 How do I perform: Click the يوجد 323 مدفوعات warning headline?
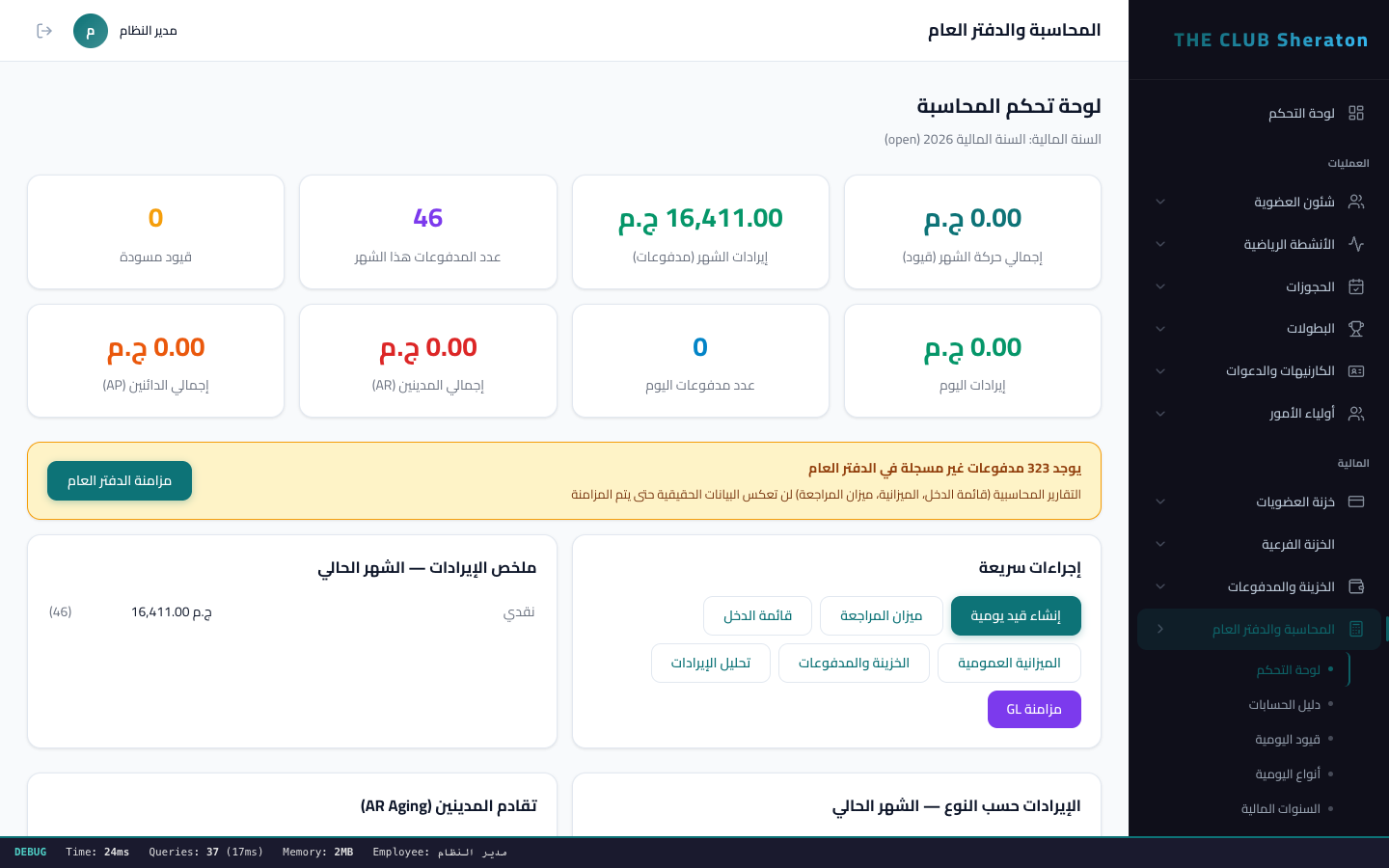tap(944, 468)
